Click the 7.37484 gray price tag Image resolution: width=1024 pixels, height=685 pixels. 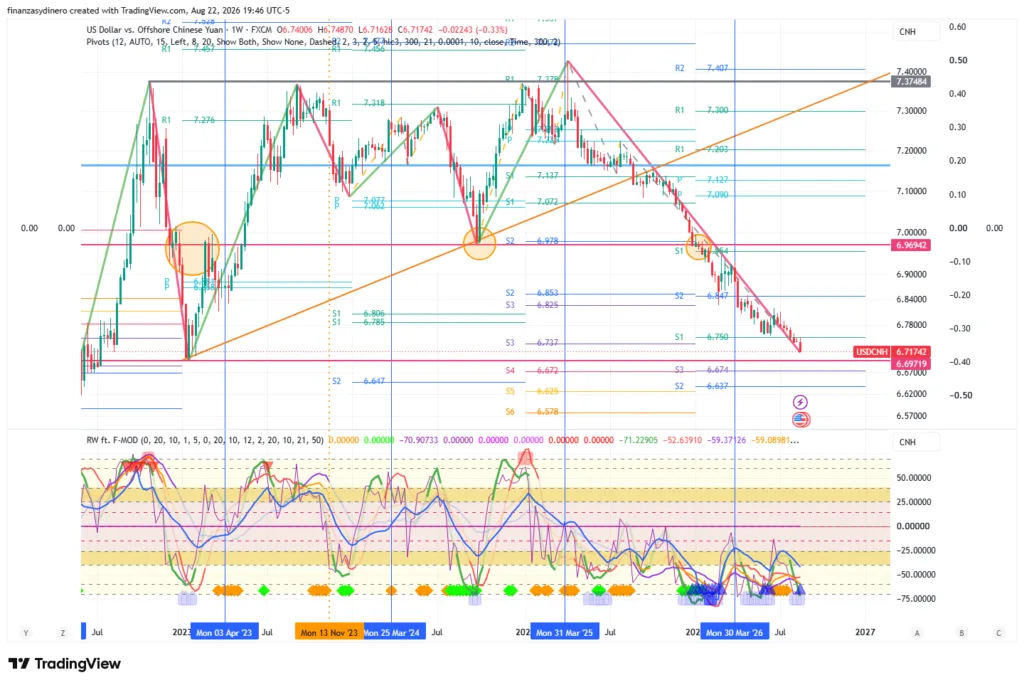click(x=911, y=82)
